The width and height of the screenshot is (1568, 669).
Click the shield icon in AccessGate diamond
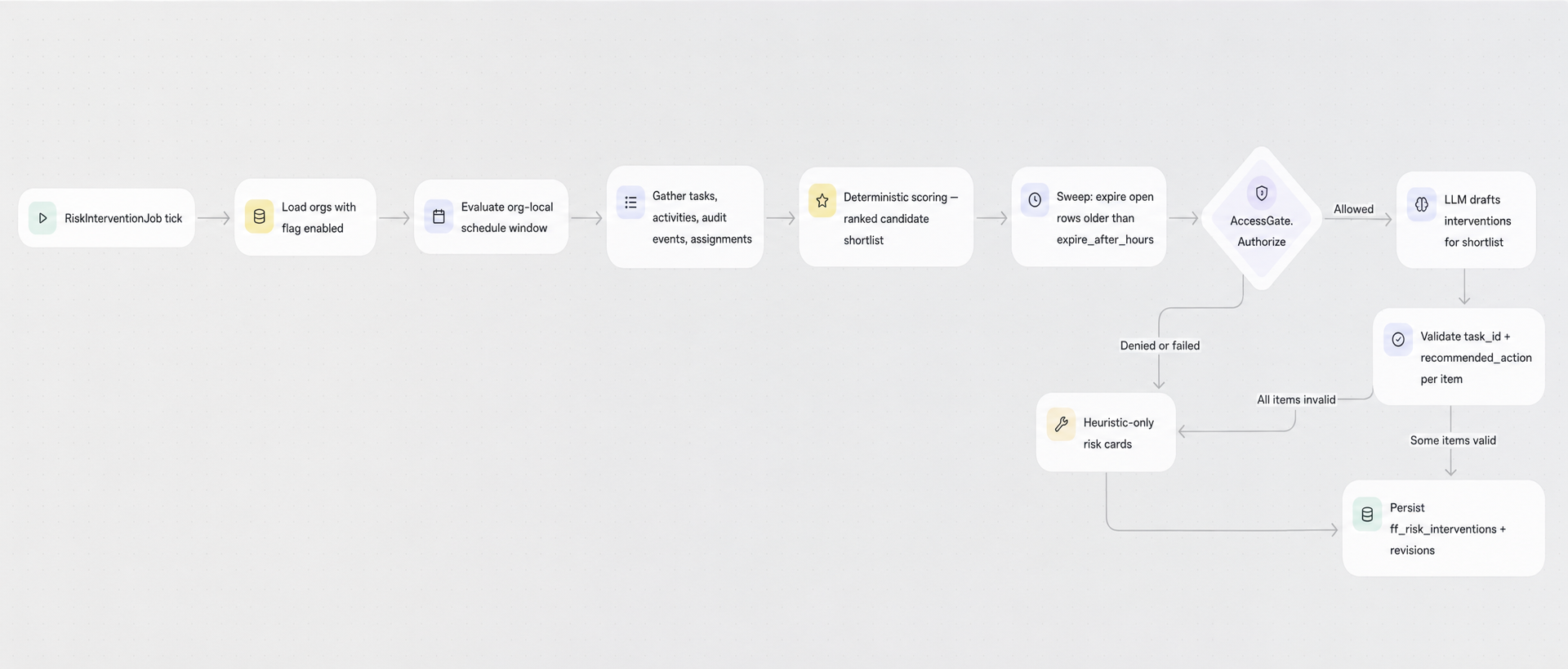1262,193
